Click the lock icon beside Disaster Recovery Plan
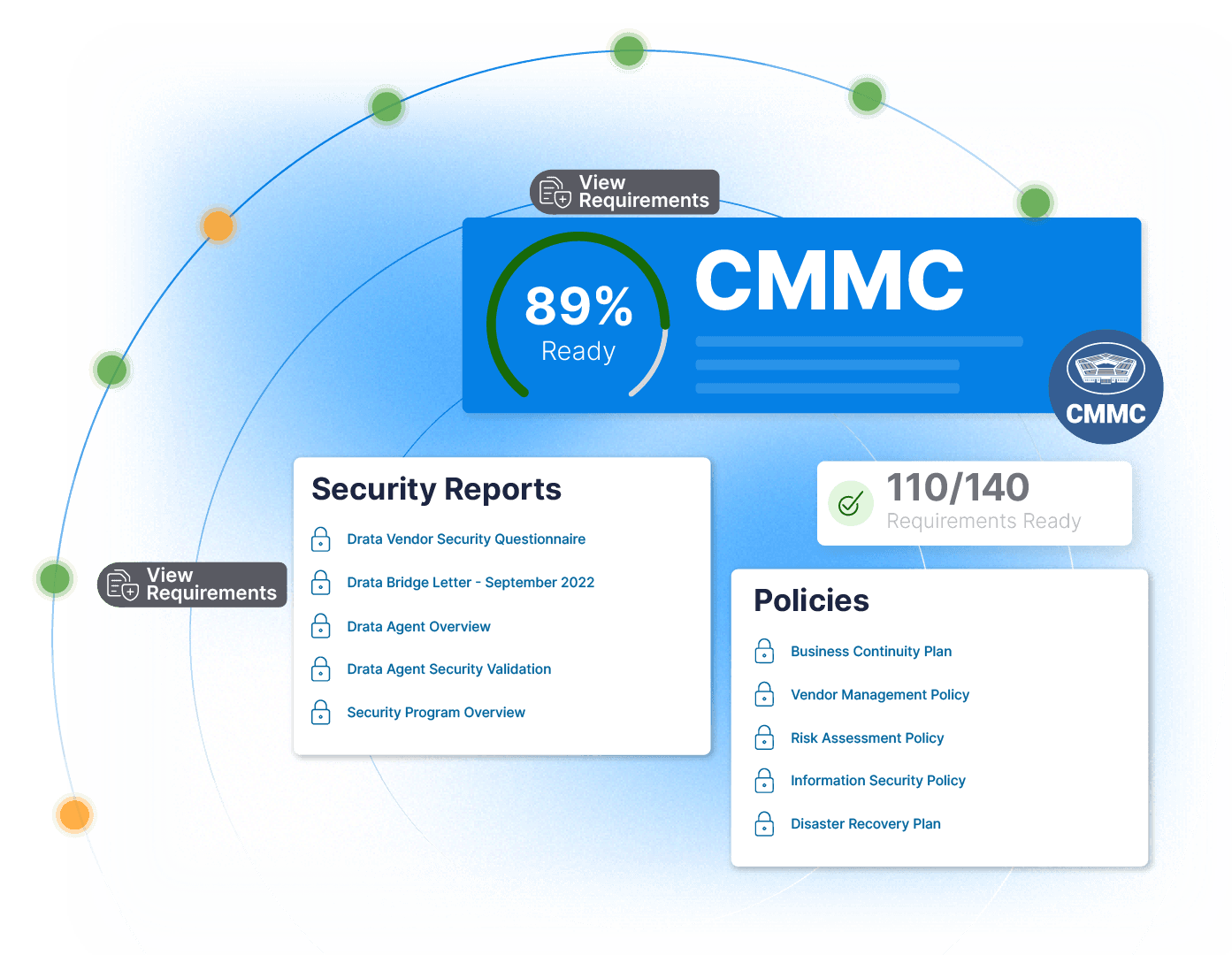 click(x=764, y=824)
